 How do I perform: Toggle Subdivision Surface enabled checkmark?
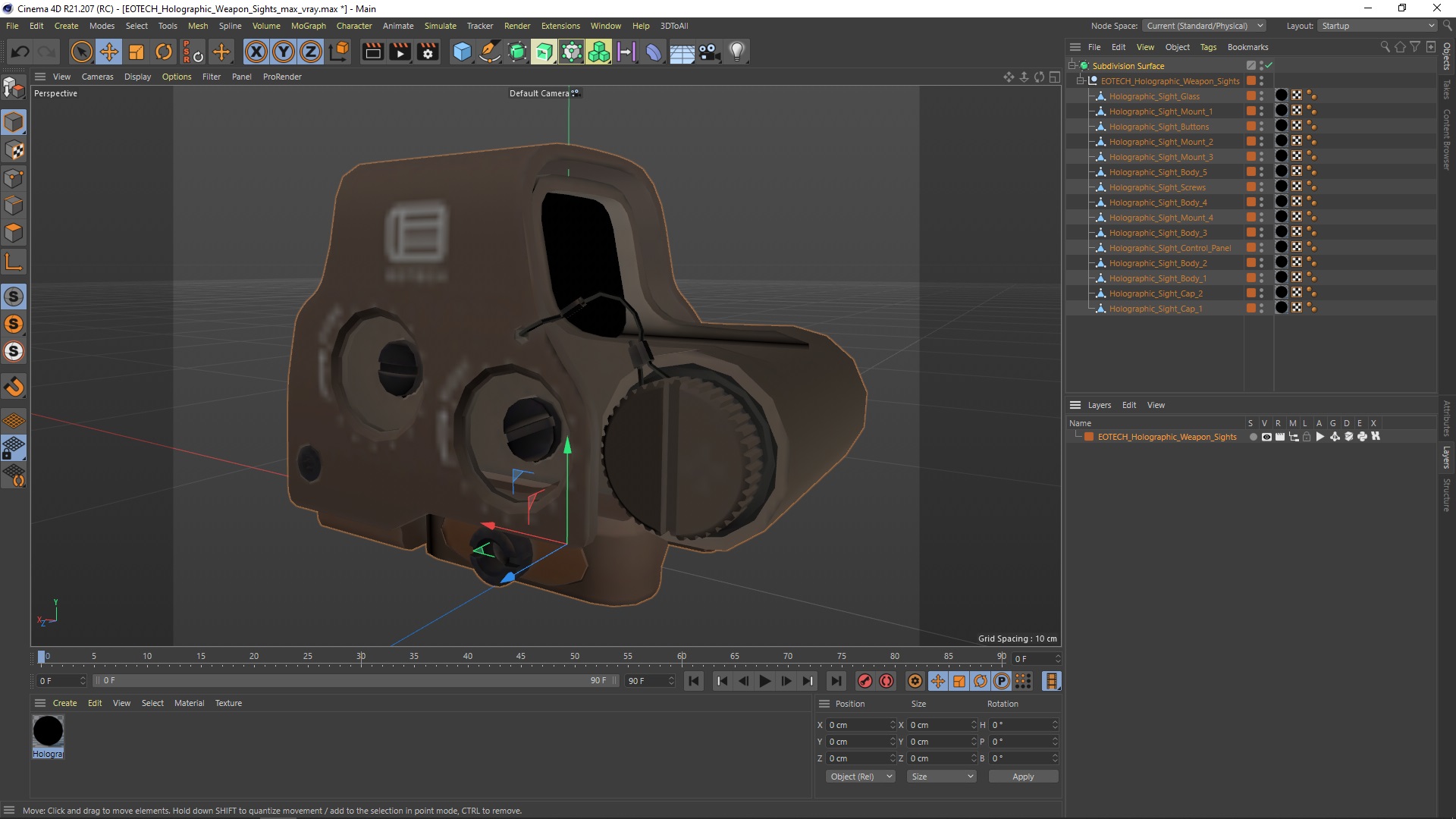coord(1269,66)
